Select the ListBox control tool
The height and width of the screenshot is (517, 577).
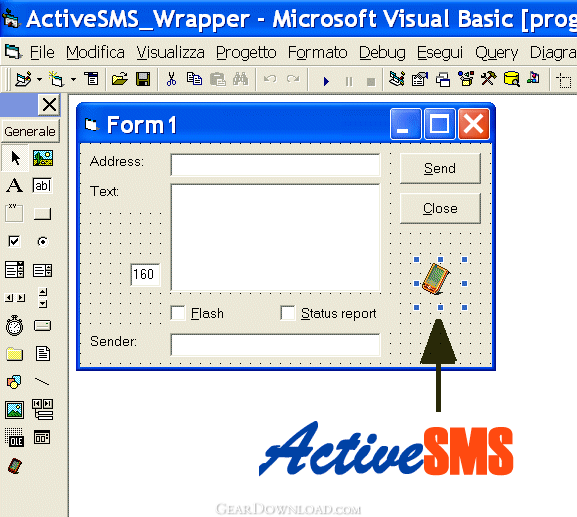[42, 270]
